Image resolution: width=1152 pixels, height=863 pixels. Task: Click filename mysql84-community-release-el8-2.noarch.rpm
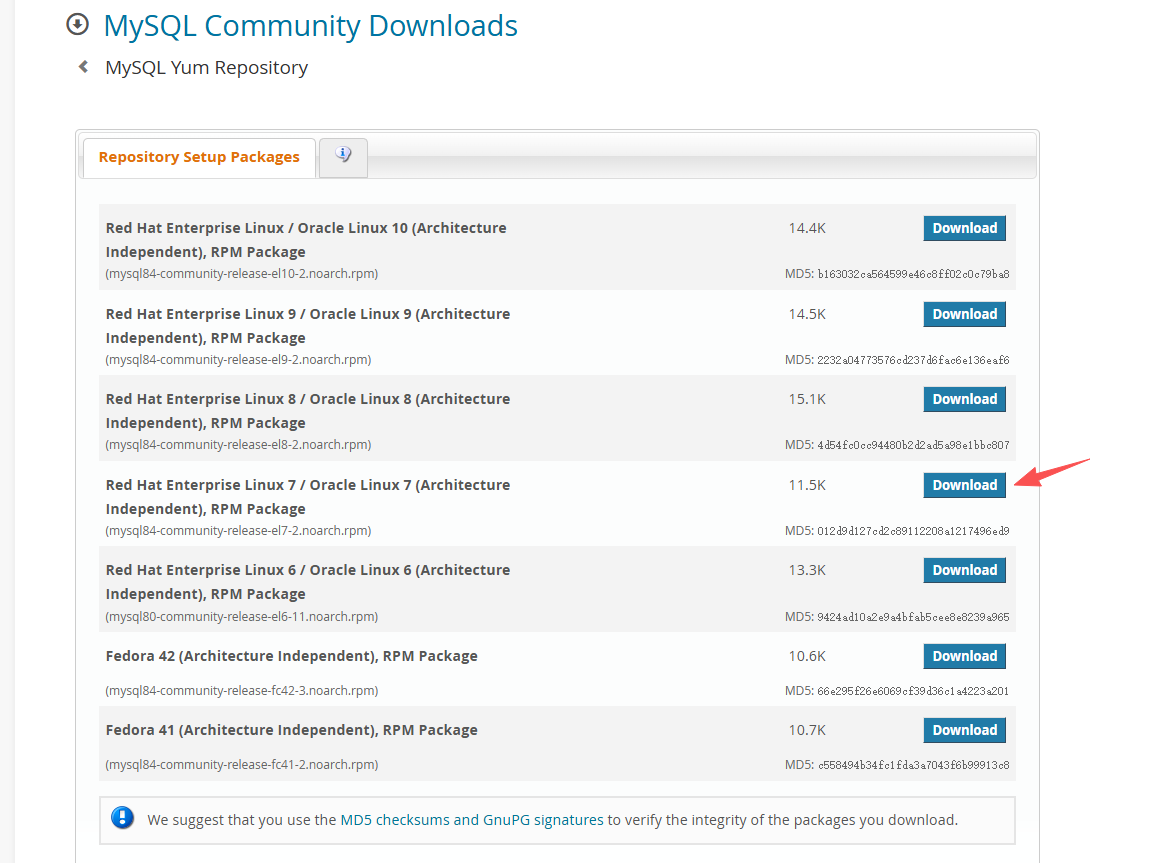(x=238, y=445)
